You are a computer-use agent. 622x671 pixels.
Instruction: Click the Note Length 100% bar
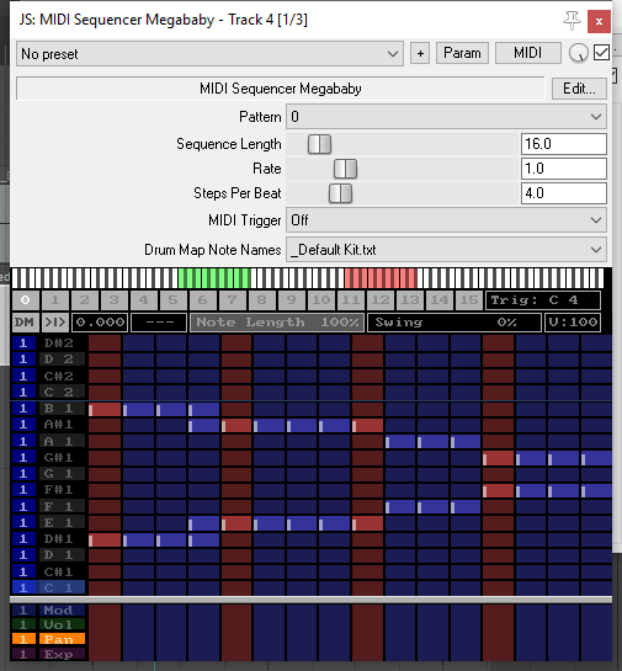click(x=277, y=322)
